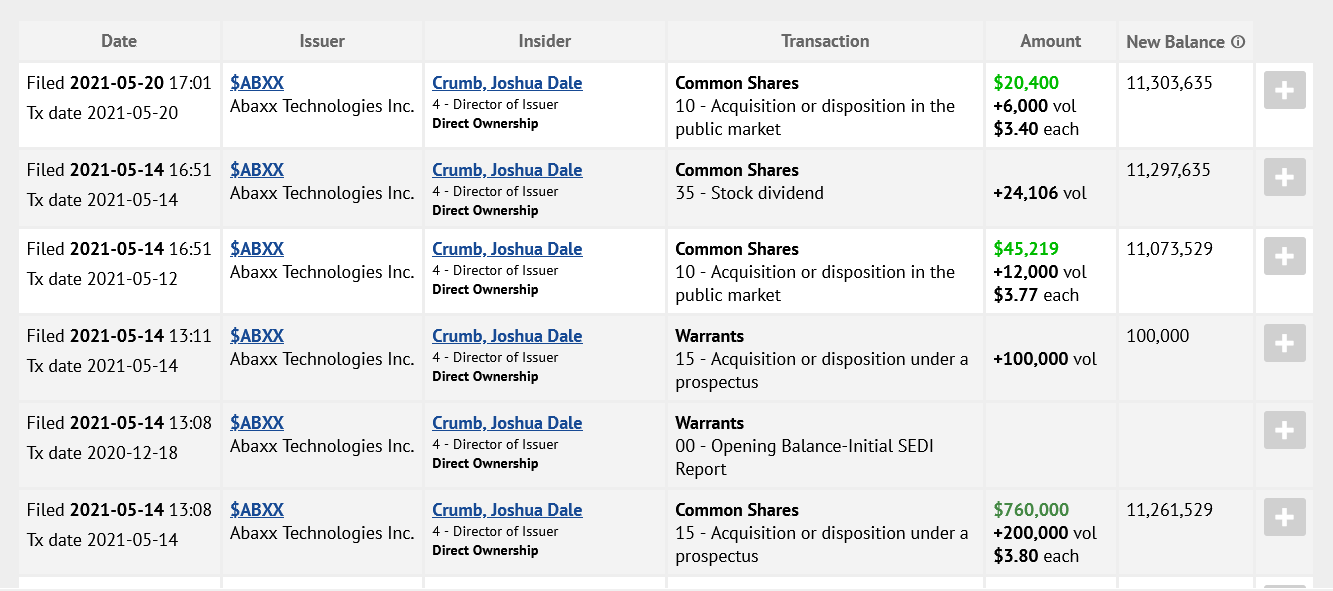
Task: Expand the Opening Balance-Initial SEDI Report row
Action: (1285, 430)
